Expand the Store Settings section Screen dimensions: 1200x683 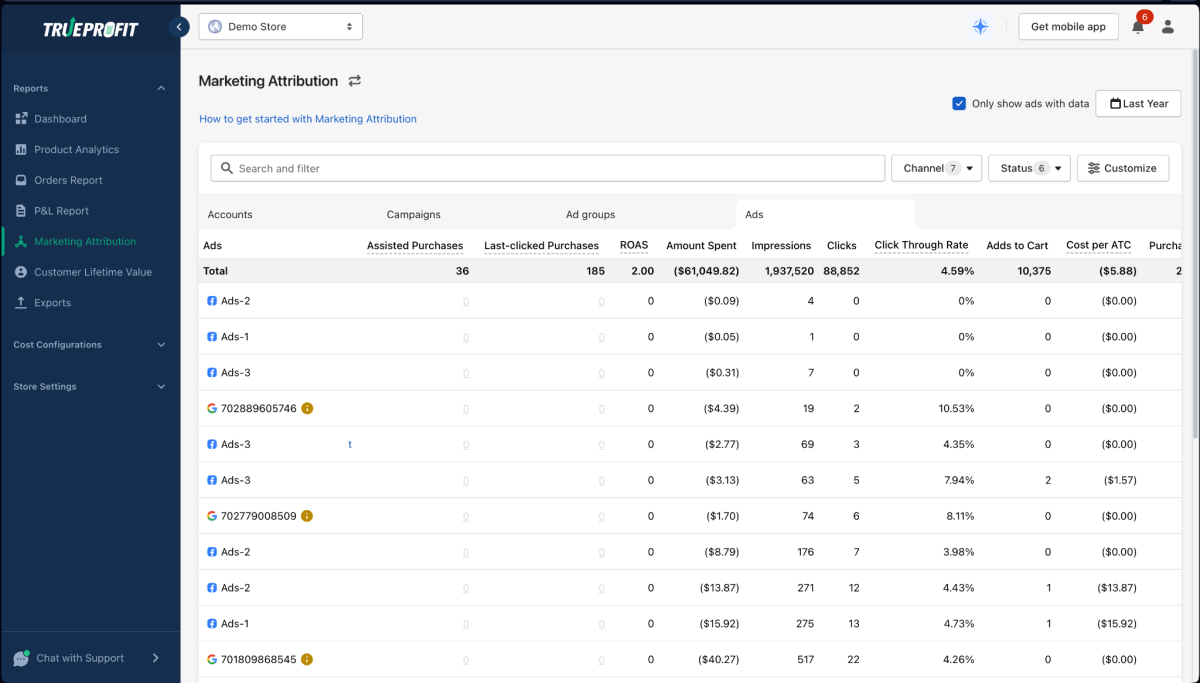click(x=161, y=387)
